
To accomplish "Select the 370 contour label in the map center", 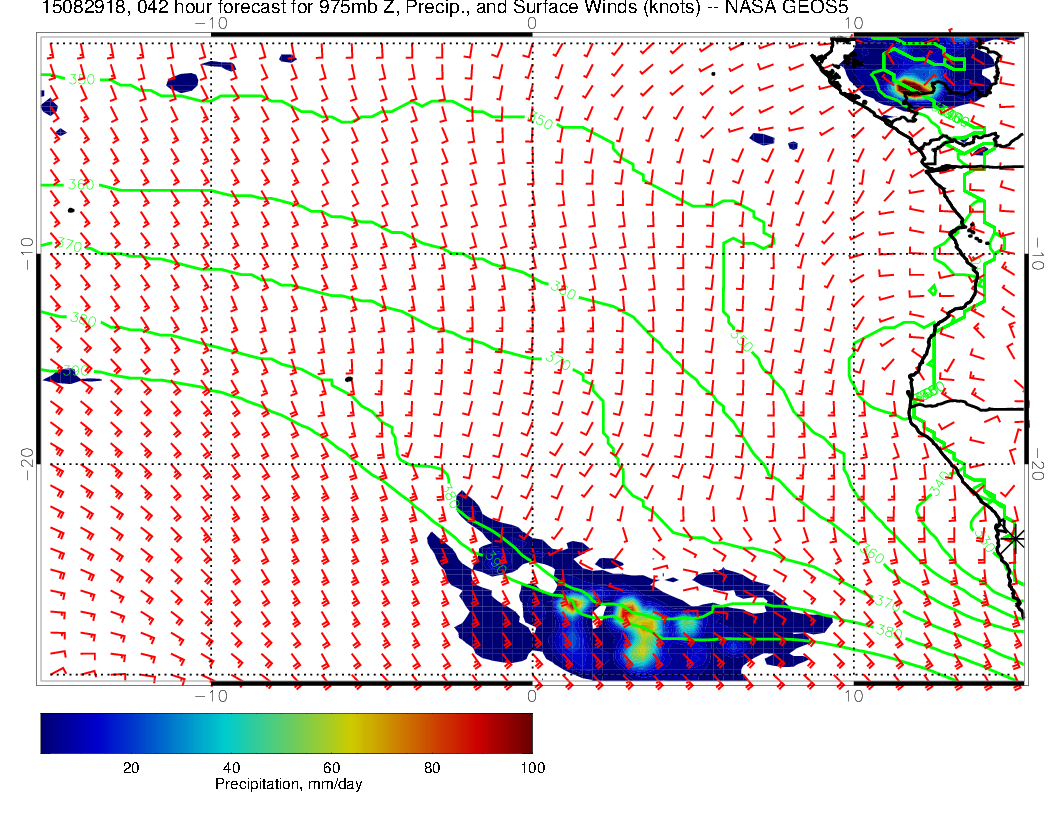I will (557, 362).
